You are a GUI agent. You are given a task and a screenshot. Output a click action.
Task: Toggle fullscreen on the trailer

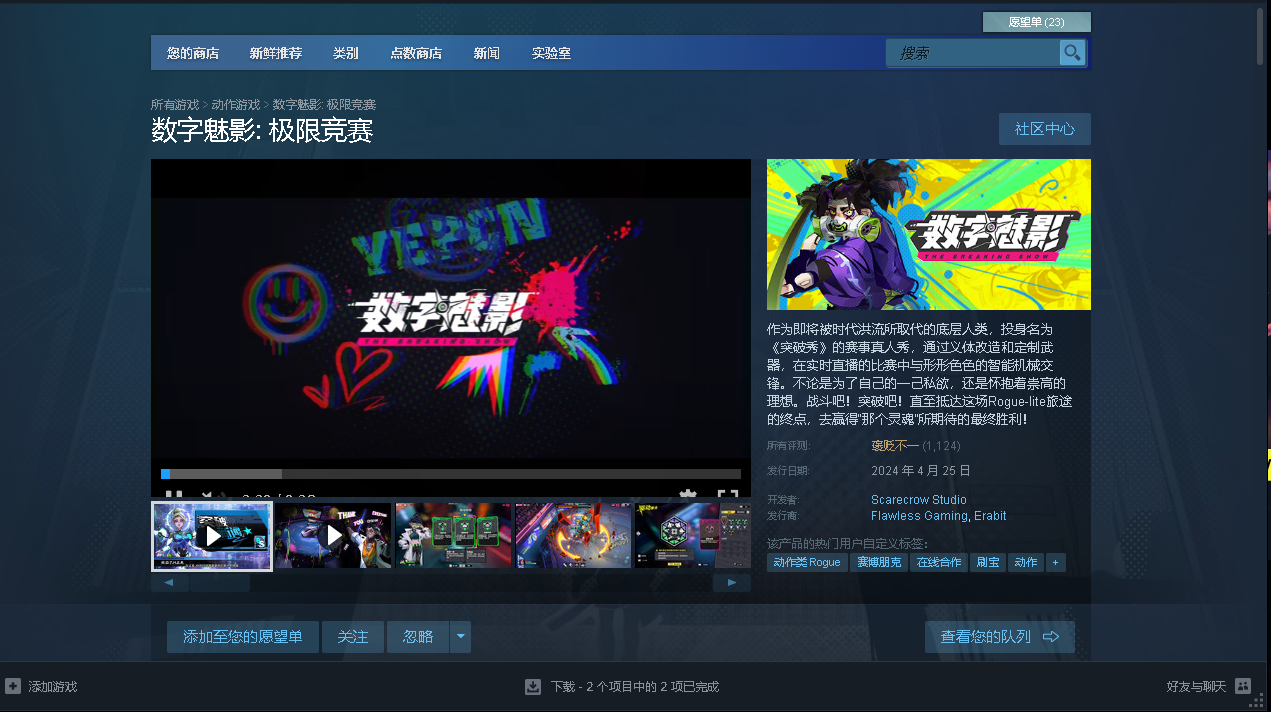point(727,494)
